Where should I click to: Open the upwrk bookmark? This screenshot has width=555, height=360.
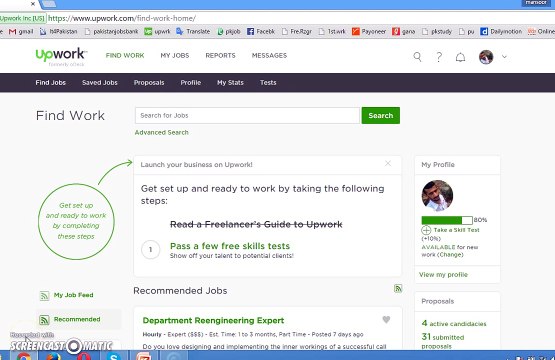pos(158,32)
